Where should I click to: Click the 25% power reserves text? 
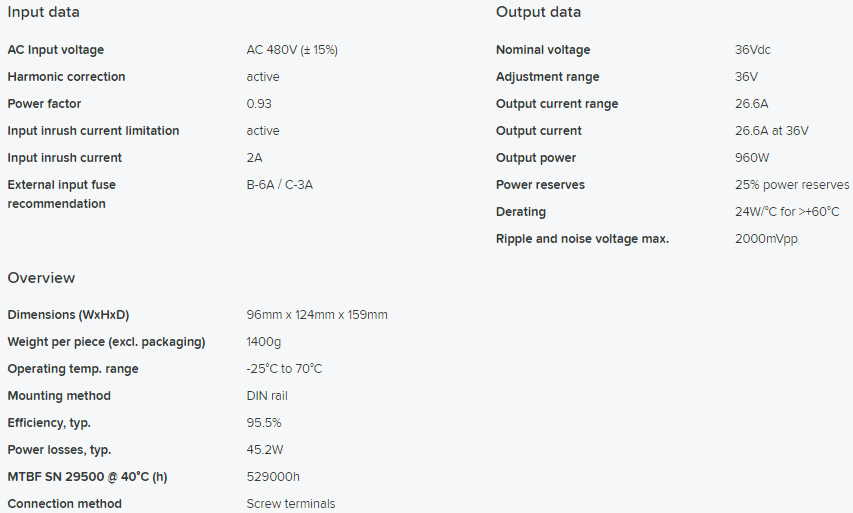coord(792,185)
